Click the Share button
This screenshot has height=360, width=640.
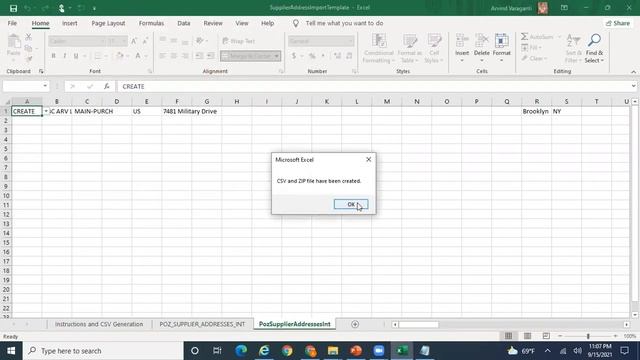click(618, 23)
